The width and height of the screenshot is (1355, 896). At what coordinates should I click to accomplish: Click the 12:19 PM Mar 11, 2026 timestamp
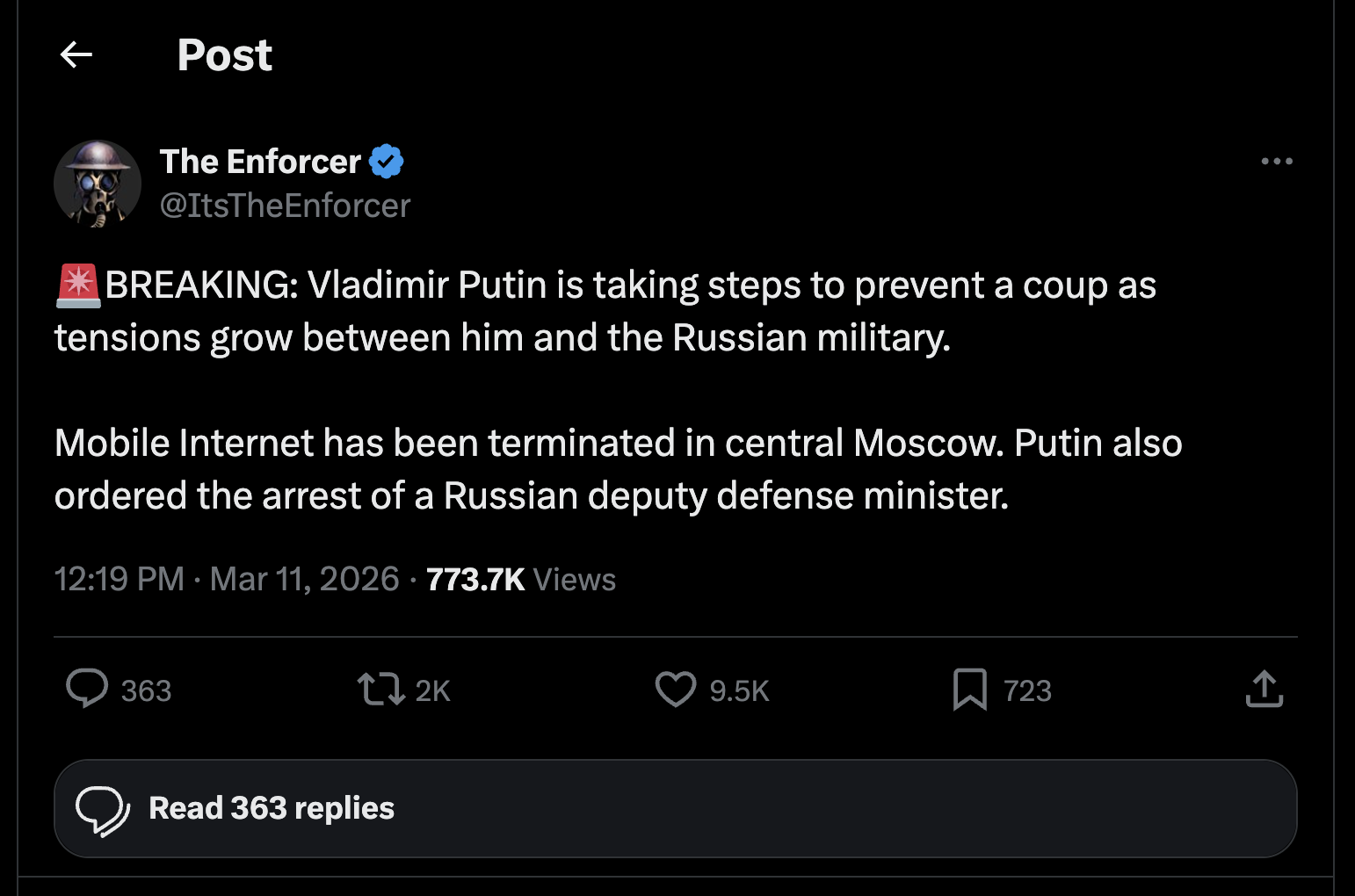tap(227, 580)
